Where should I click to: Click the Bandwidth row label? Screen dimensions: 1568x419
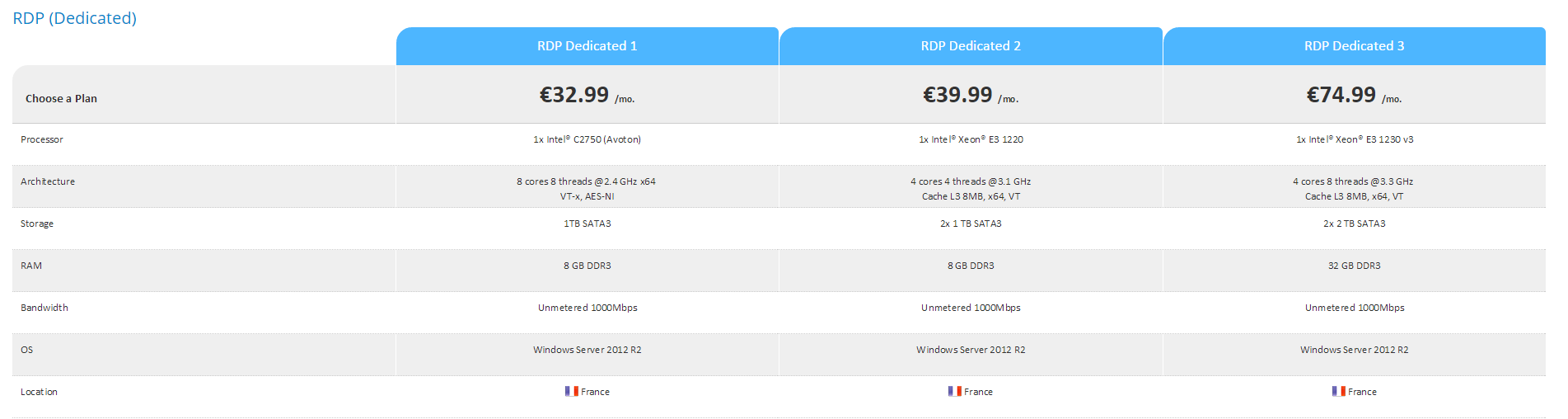[44, 308]
